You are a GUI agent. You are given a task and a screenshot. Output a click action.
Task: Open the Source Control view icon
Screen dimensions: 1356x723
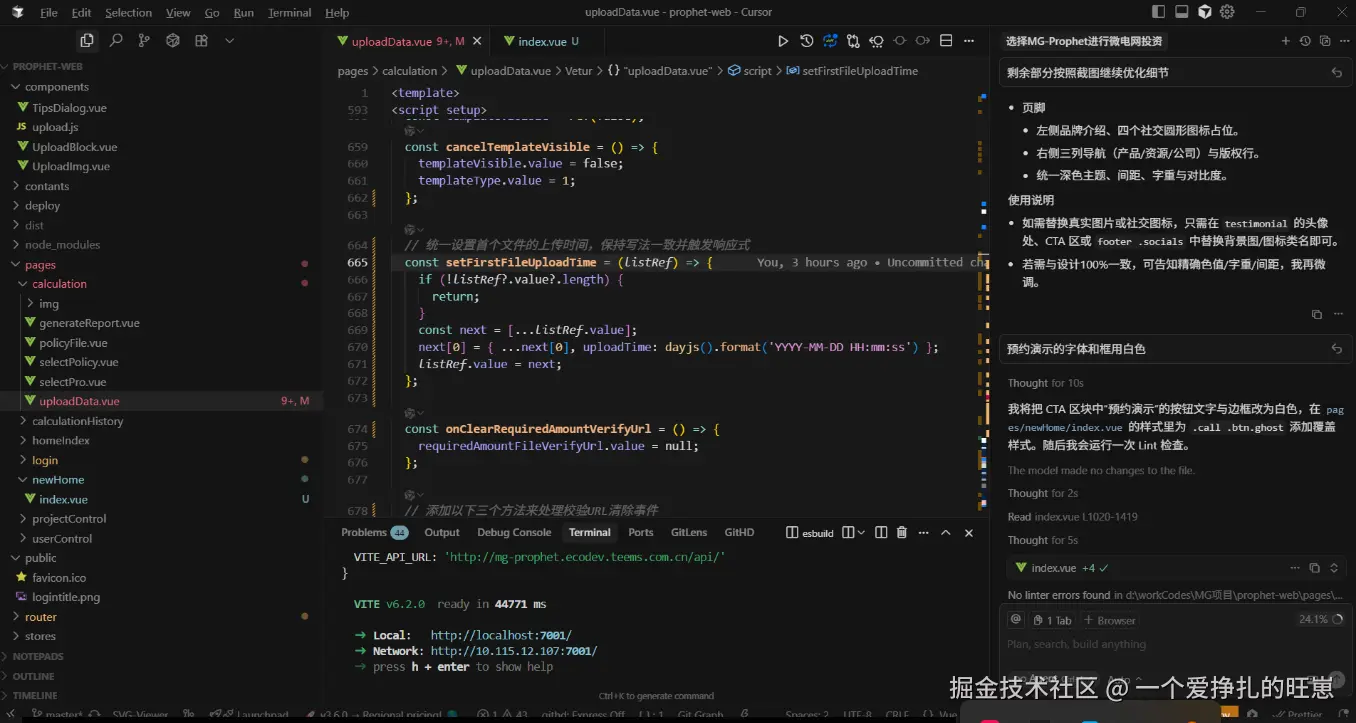point(144,41)
